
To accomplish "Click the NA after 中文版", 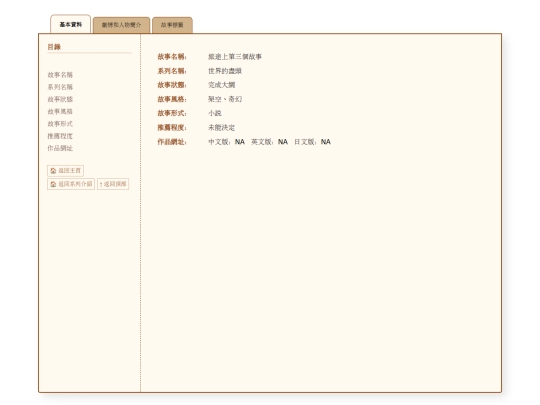I will (x=240, y=142).
